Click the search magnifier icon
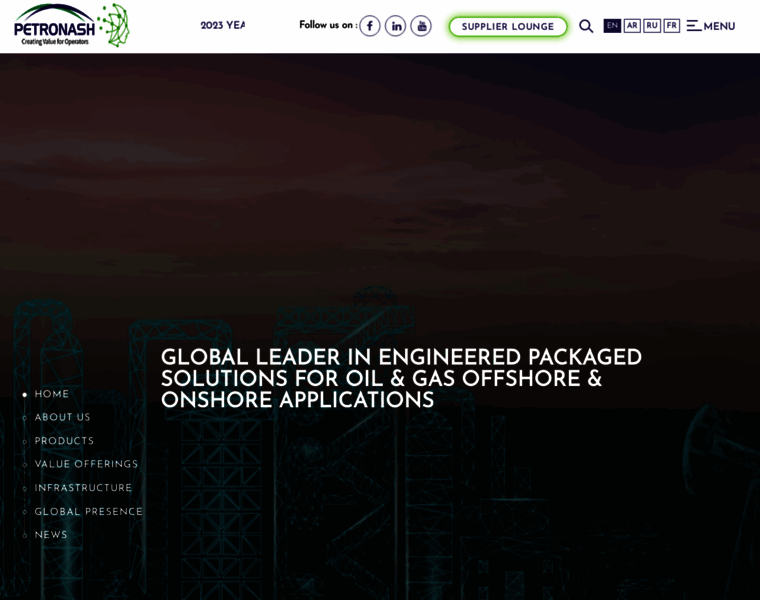Screen dimensions: 760x600 point(586,26)
